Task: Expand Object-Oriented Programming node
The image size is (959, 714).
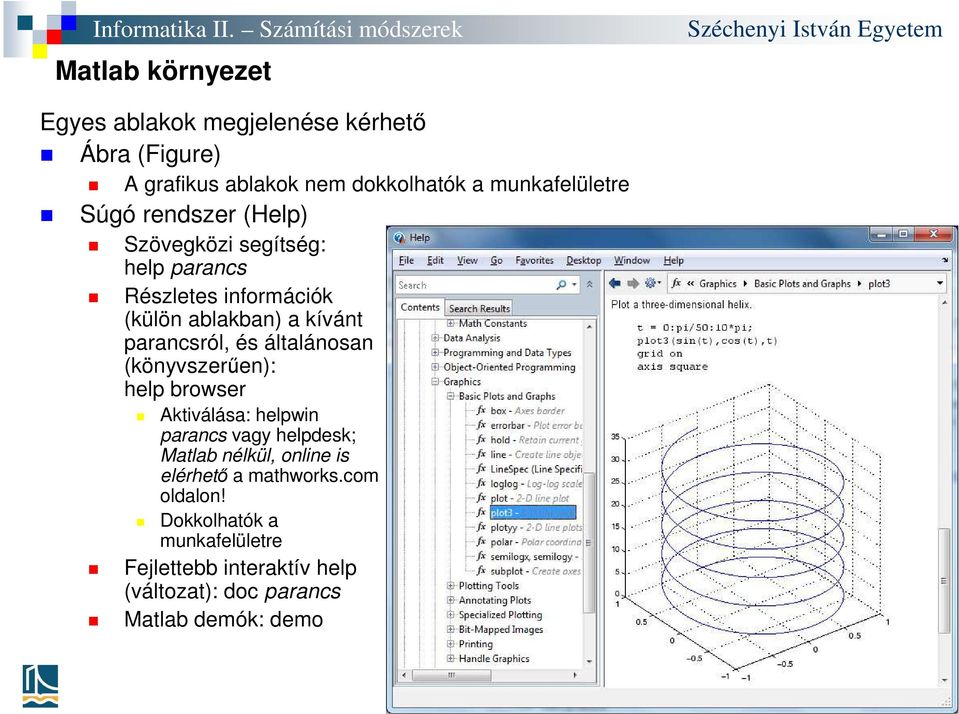Action: click(x=435, y=367)
